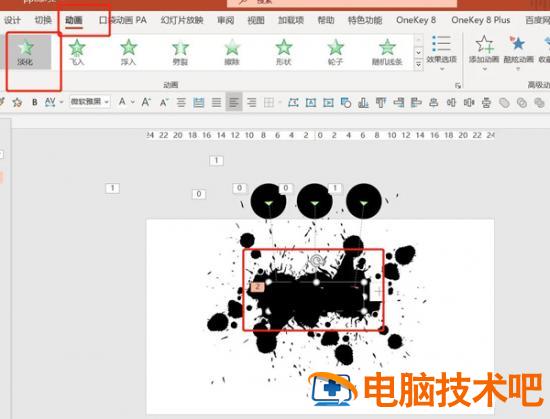The height and width of the screenshot is (419, 550).
Task: Open the 幻灯片放映 (Slide Show) tab
Action: tap(182, 20)
